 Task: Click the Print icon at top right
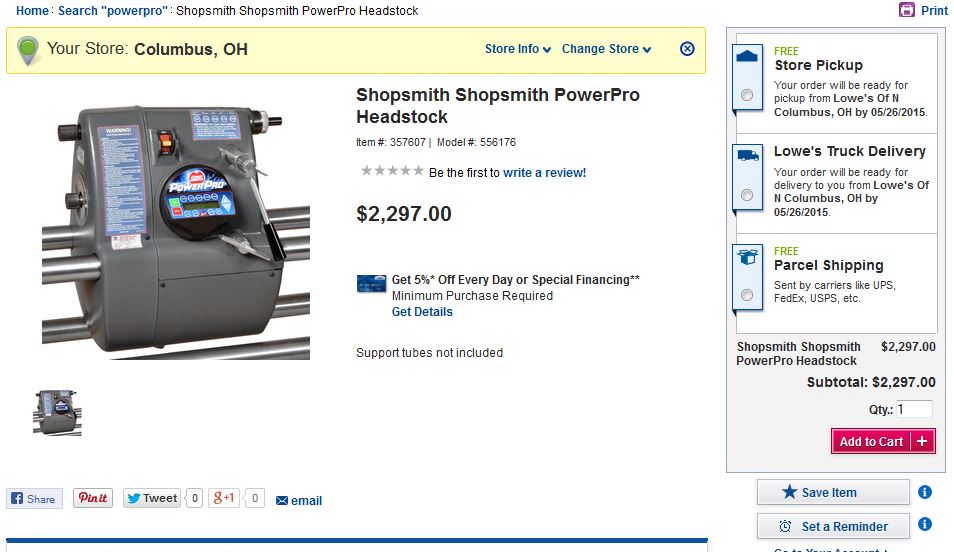click(x=907, y=10)
